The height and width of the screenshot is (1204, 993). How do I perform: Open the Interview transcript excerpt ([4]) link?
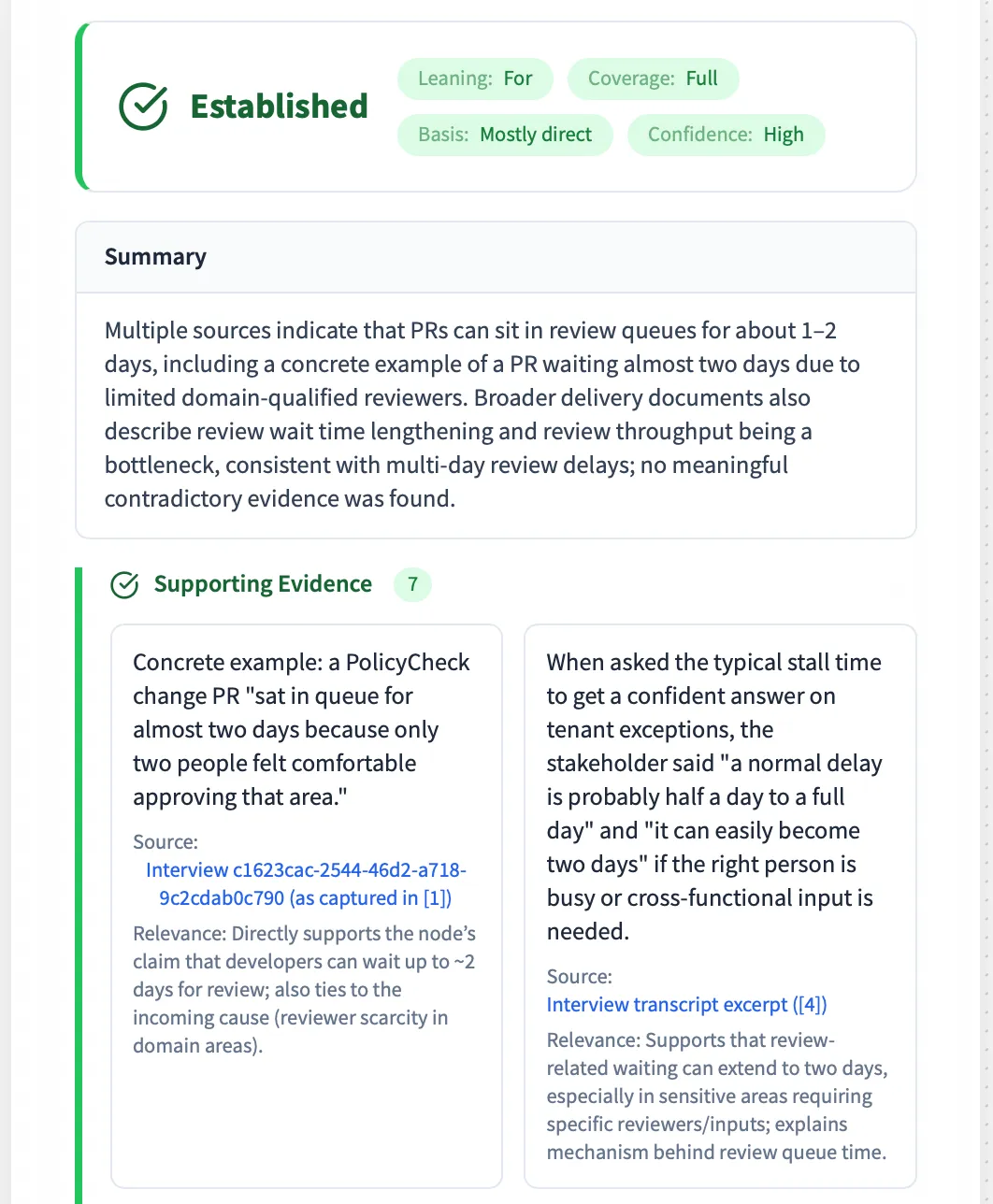[x=687, y=1005]
